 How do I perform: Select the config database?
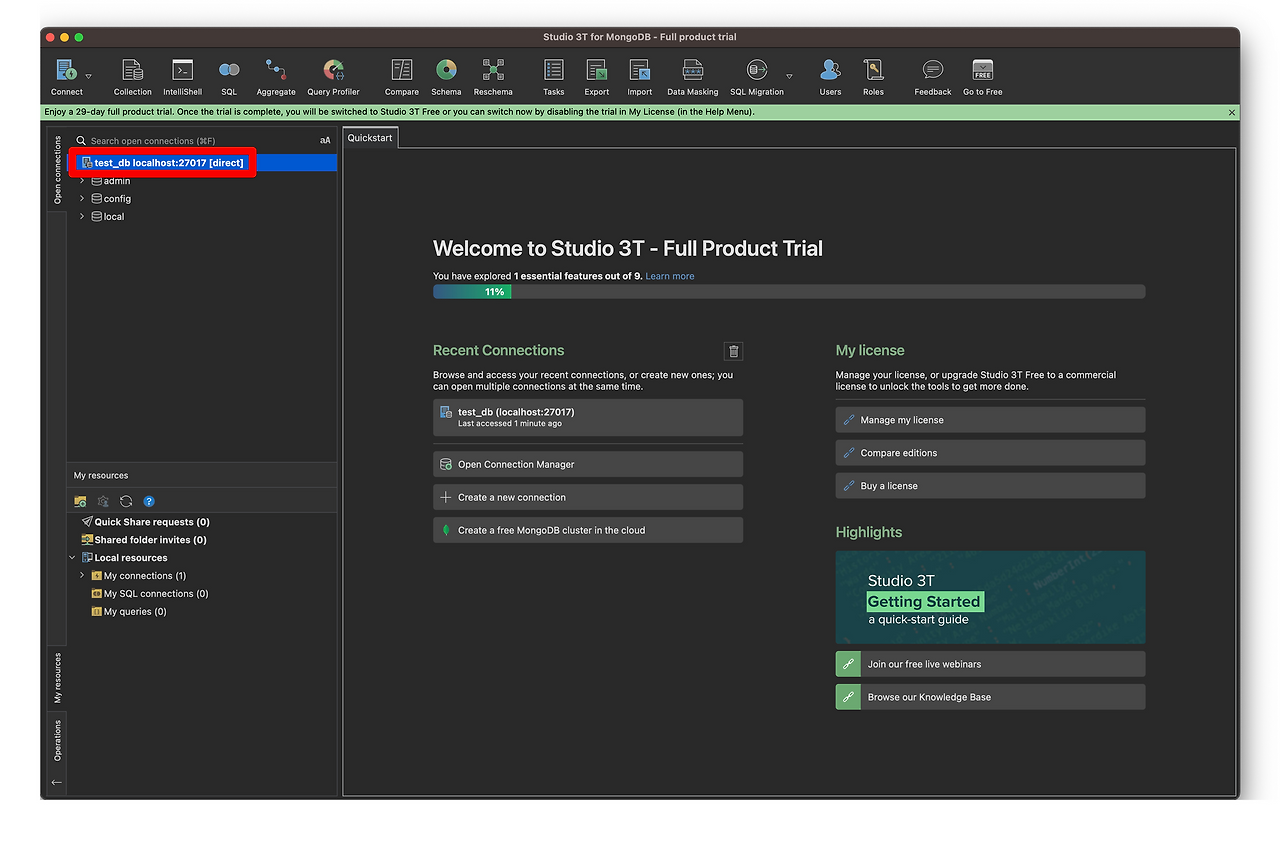pos(111,199)
